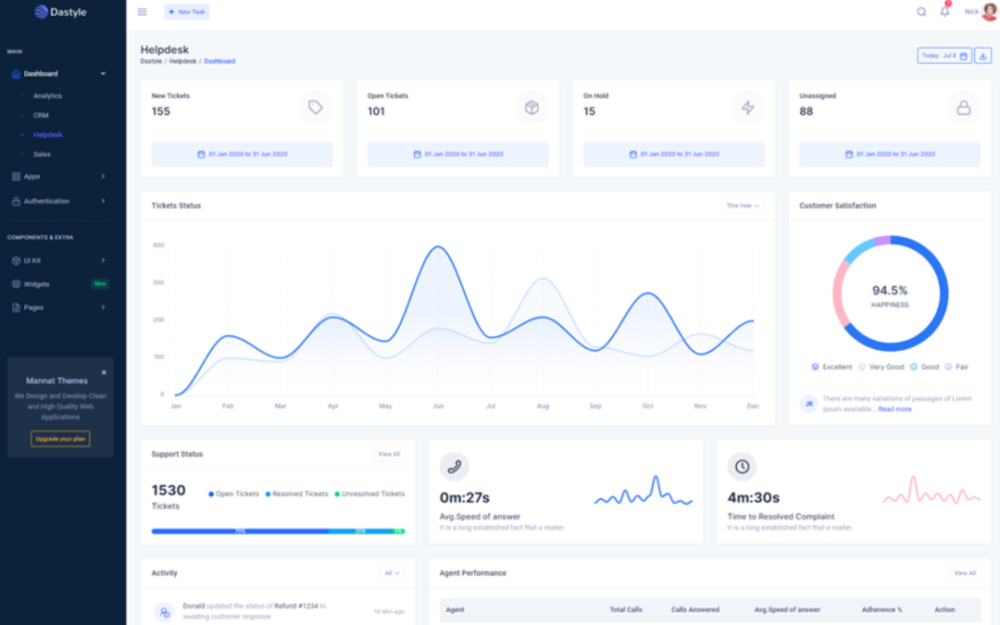Toggle the Excellent legend item
The image size is (1000, 625).
click(832, 367)
